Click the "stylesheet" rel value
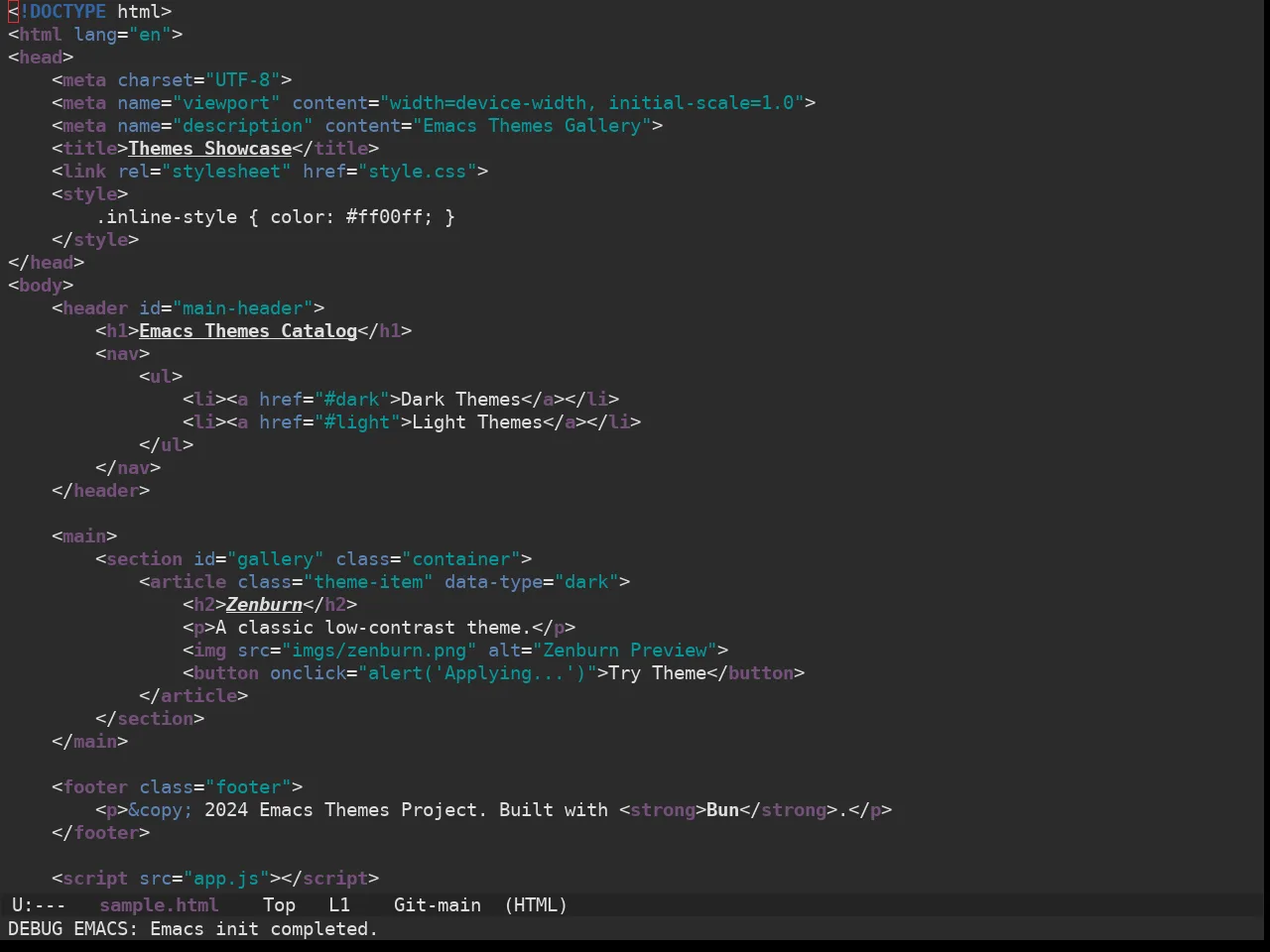This screenshot has width=1270, height=952. point(226,172)
